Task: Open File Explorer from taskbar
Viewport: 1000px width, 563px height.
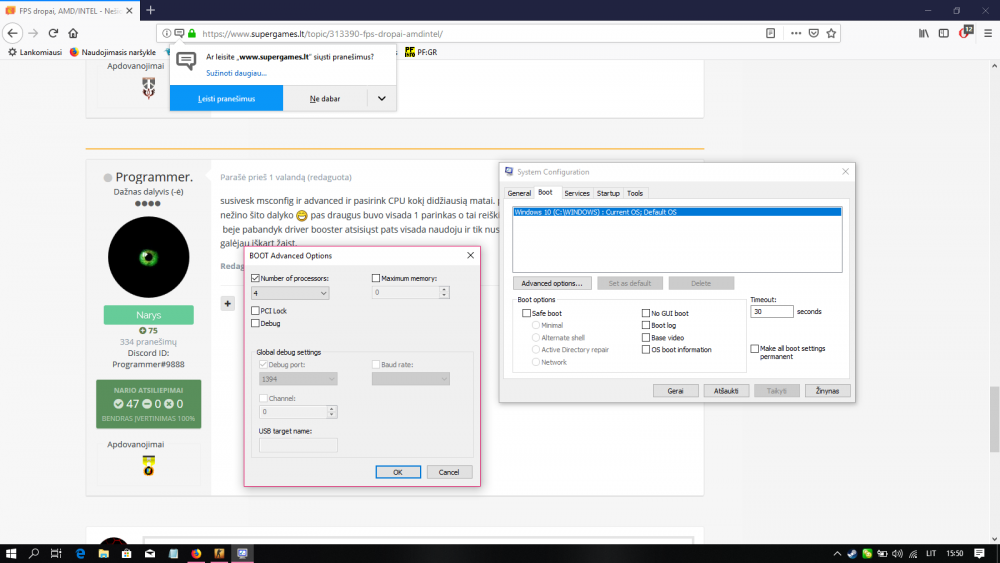Action: click(103, 553)
